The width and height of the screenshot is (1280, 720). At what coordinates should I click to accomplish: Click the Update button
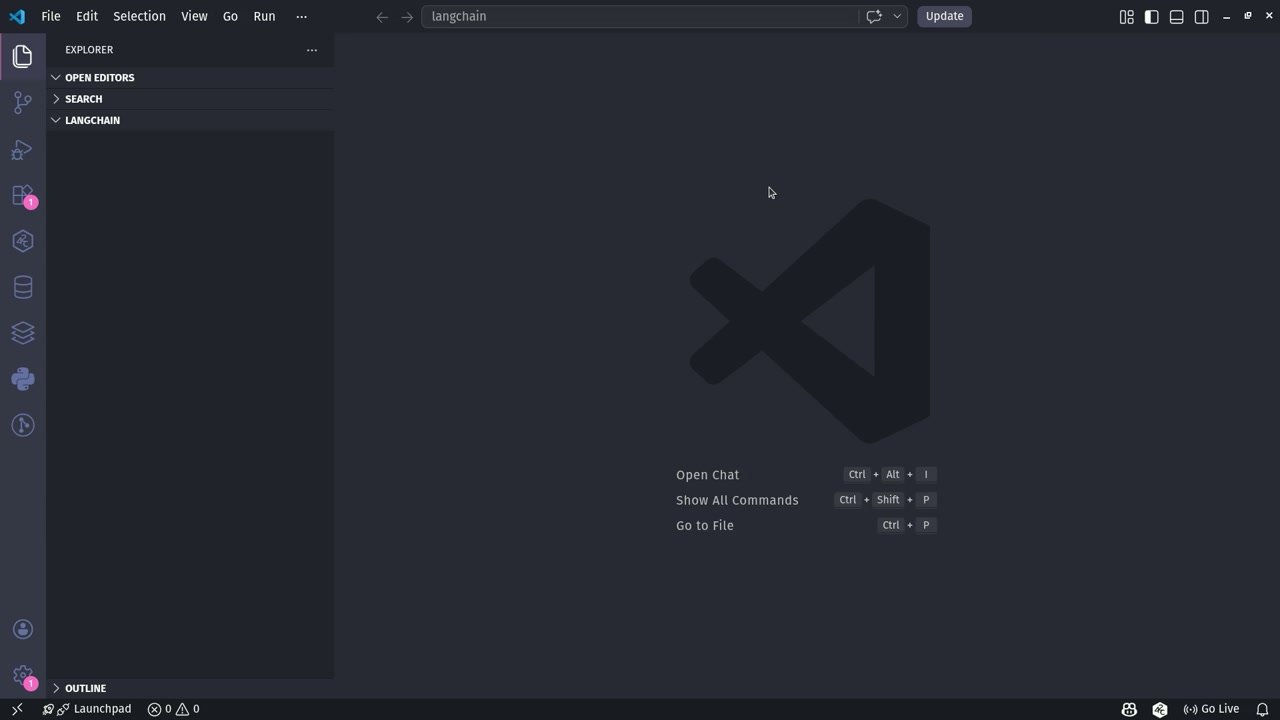944,16
